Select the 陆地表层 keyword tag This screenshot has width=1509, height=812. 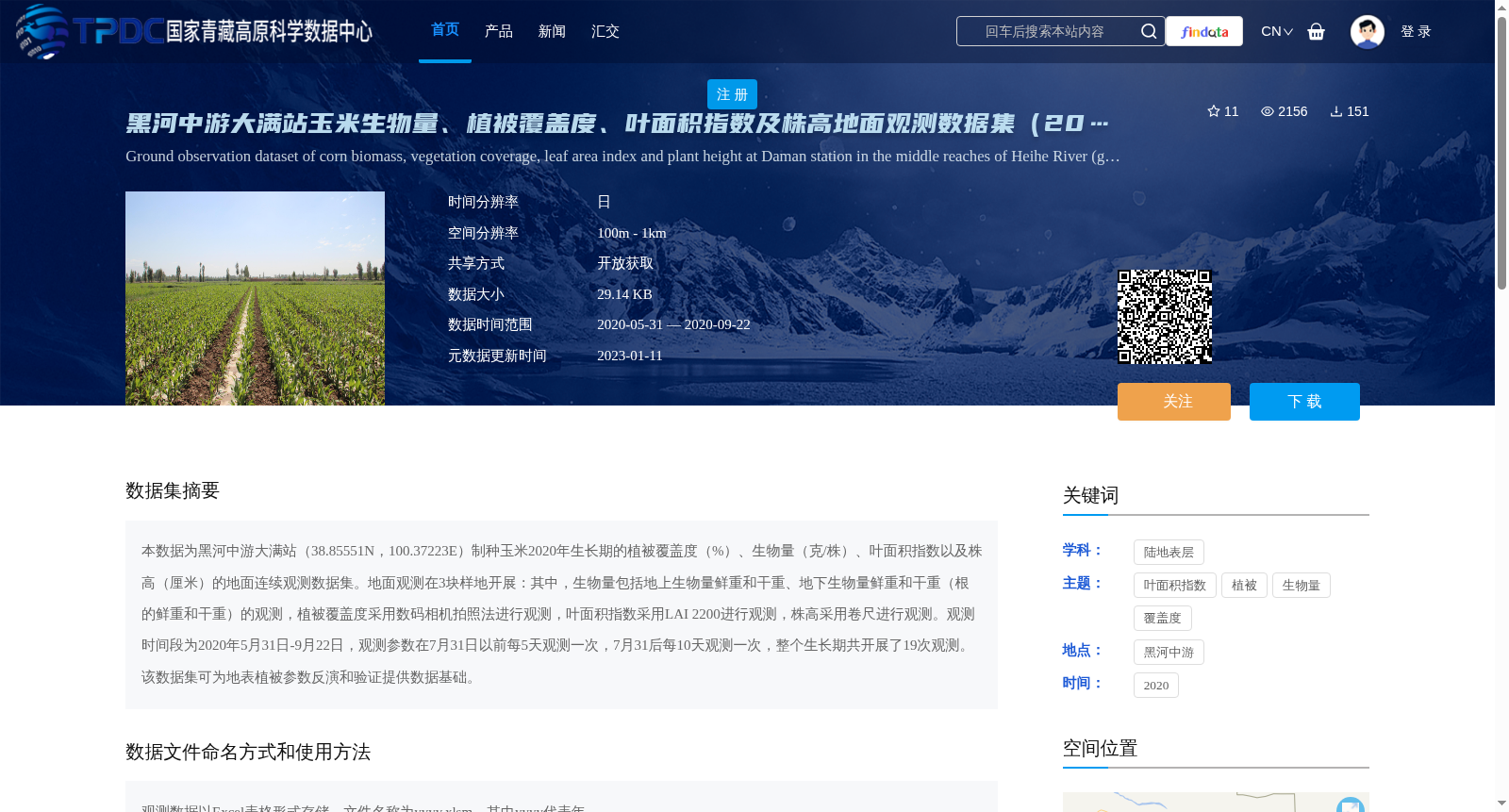(x=1169, y=552)
